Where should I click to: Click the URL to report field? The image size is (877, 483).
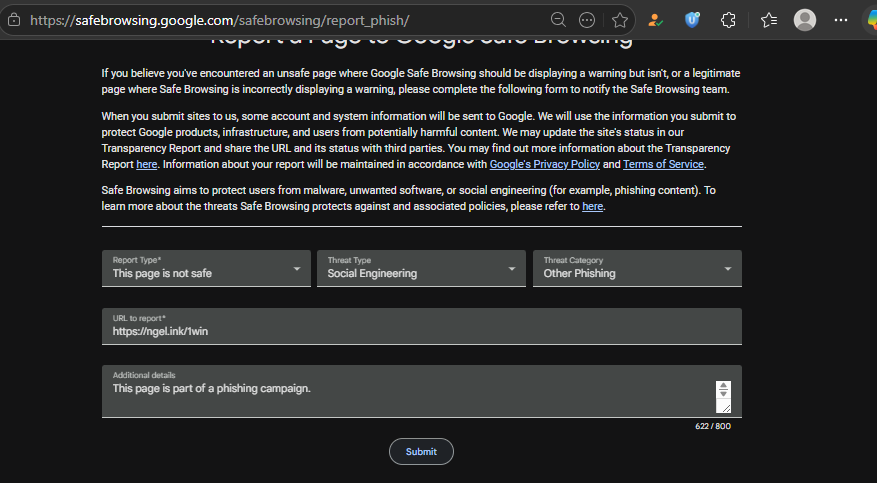pos(422,326)
